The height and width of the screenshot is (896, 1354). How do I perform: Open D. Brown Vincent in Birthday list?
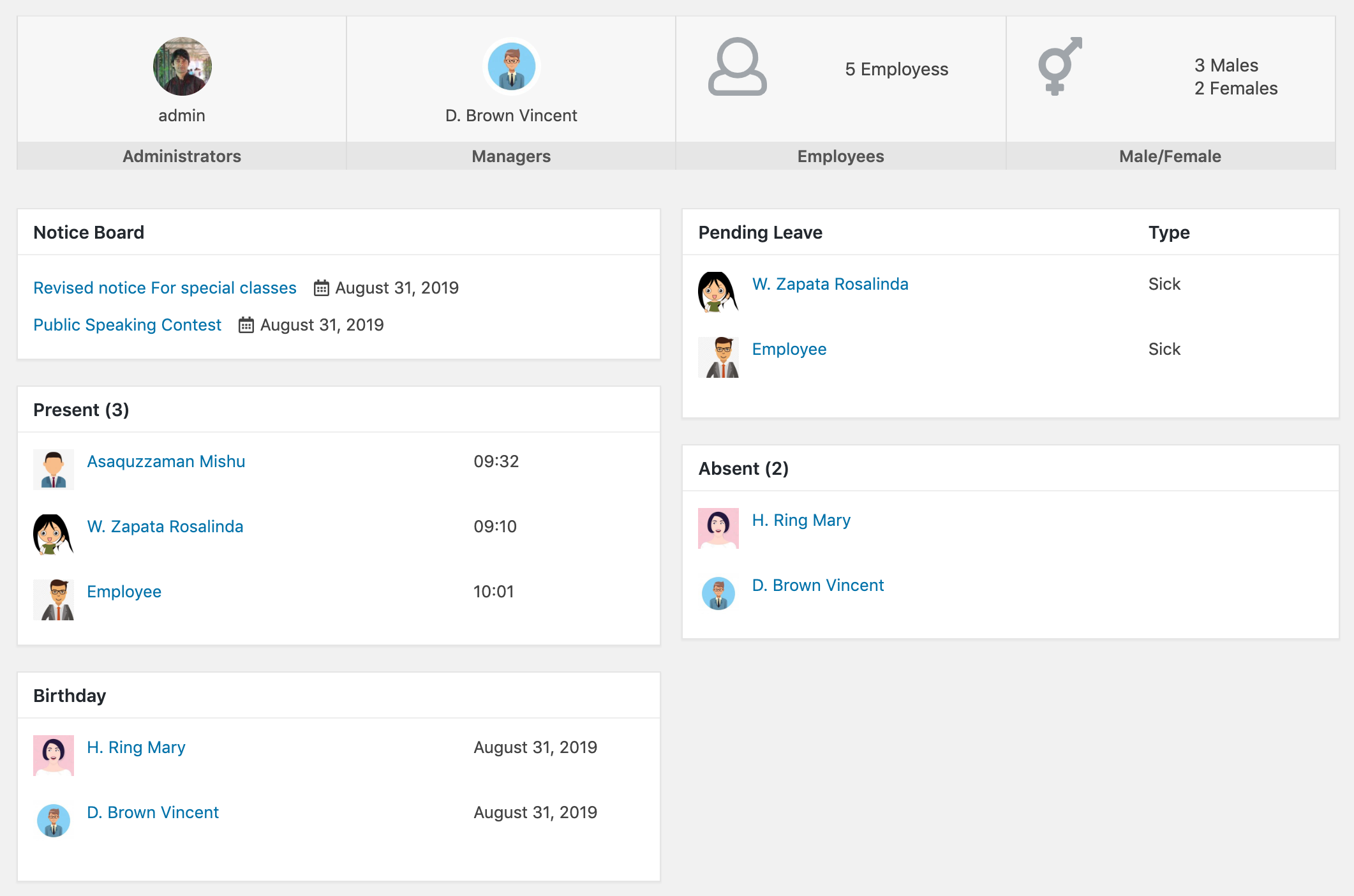coord(153,812)
